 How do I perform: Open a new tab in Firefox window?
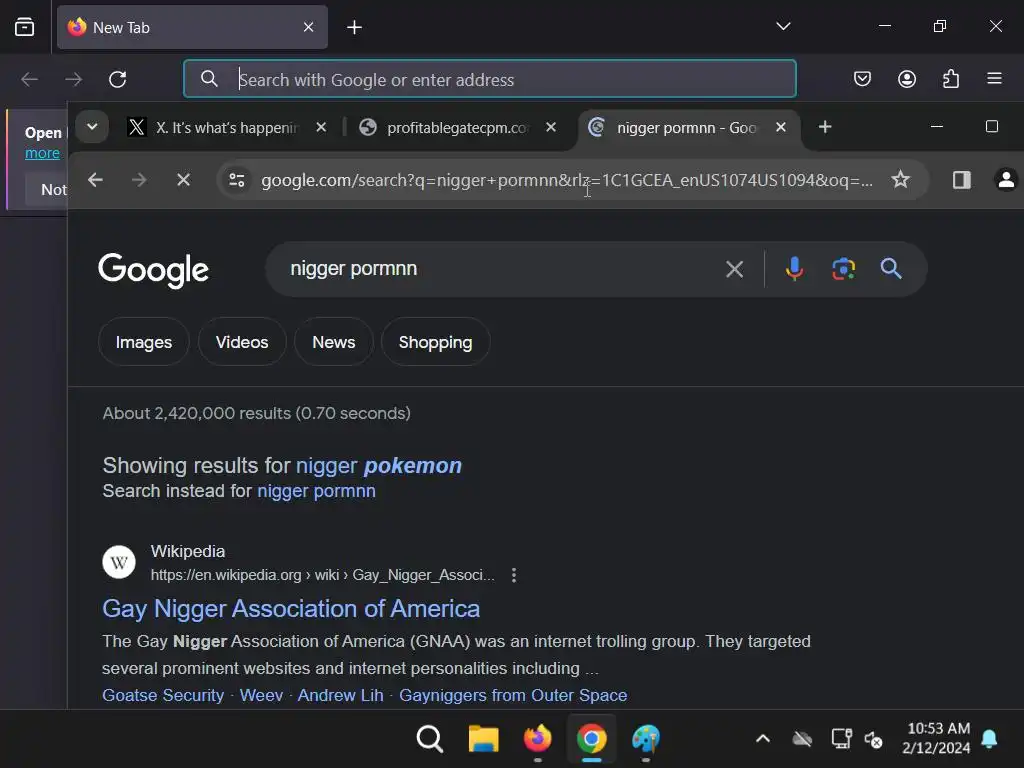354,27
